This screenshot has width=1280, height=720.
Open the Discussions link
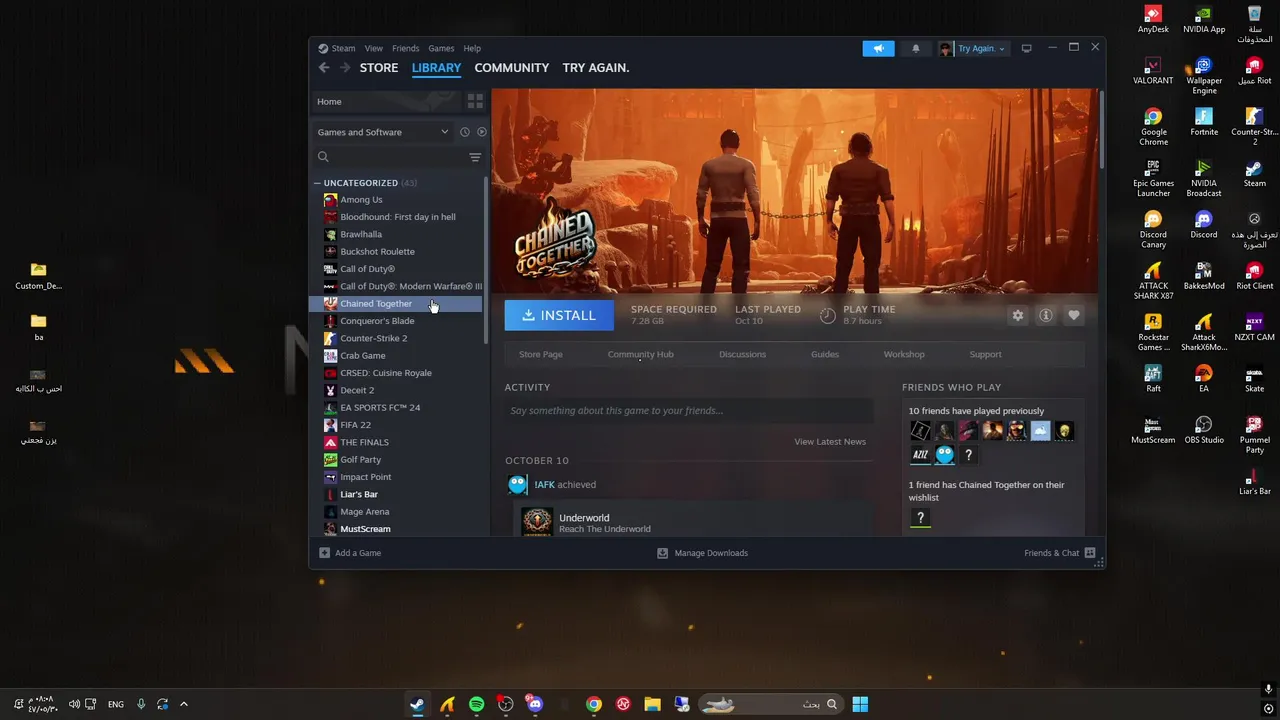tap(742, 354)
